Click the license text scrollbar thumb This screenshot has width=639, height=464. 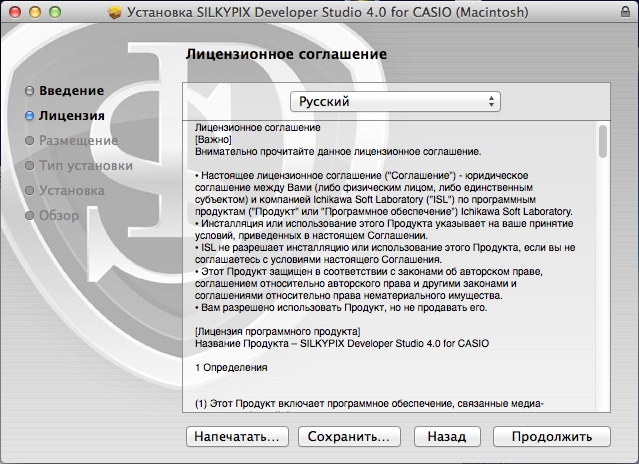[603, 141]
